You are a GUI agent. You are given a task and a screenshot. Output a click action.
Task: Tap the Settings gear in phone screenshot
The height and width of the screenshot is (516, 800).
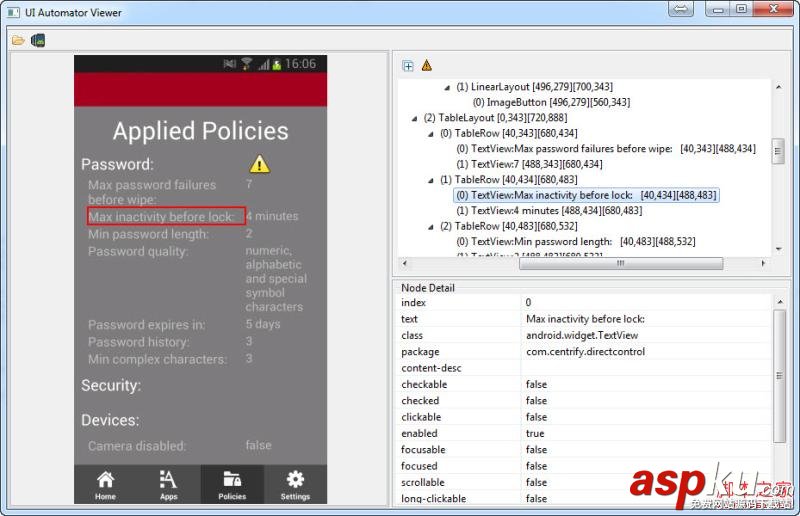295,484
